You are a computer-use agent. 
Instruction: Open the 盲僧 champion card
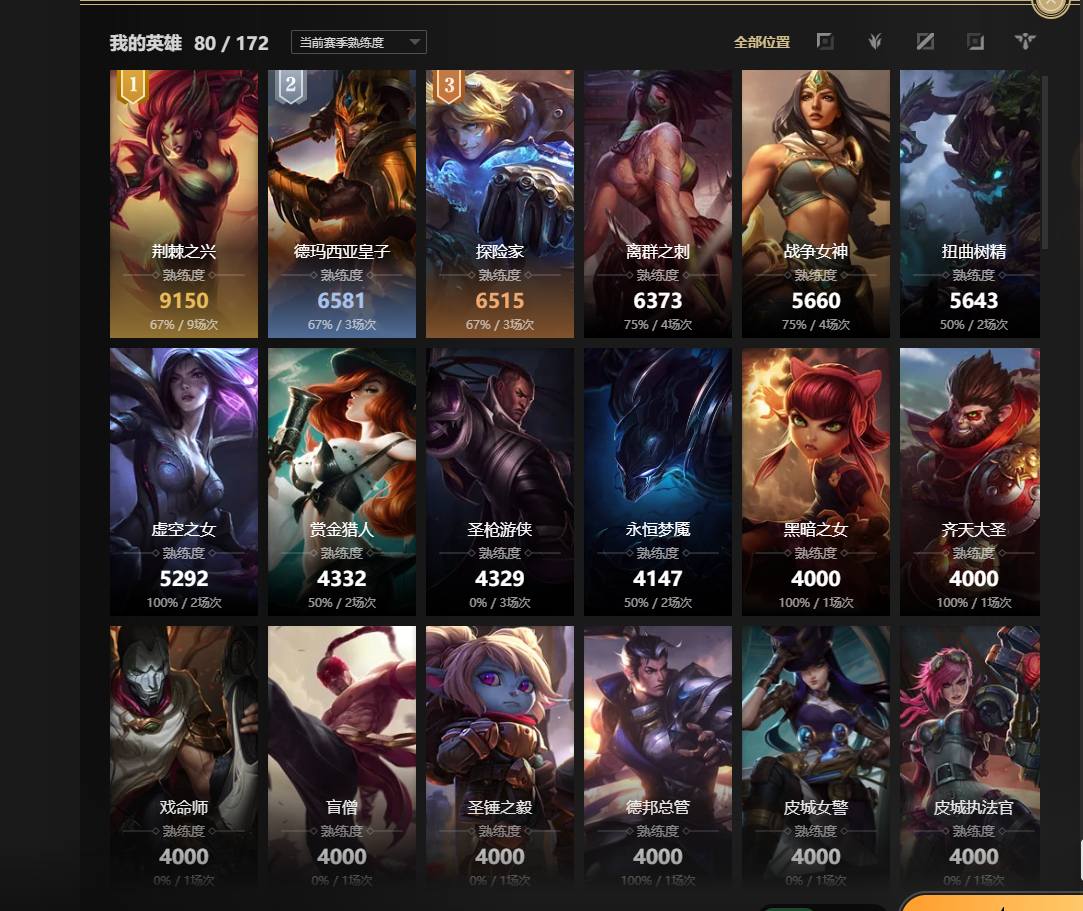coord(342,756)
